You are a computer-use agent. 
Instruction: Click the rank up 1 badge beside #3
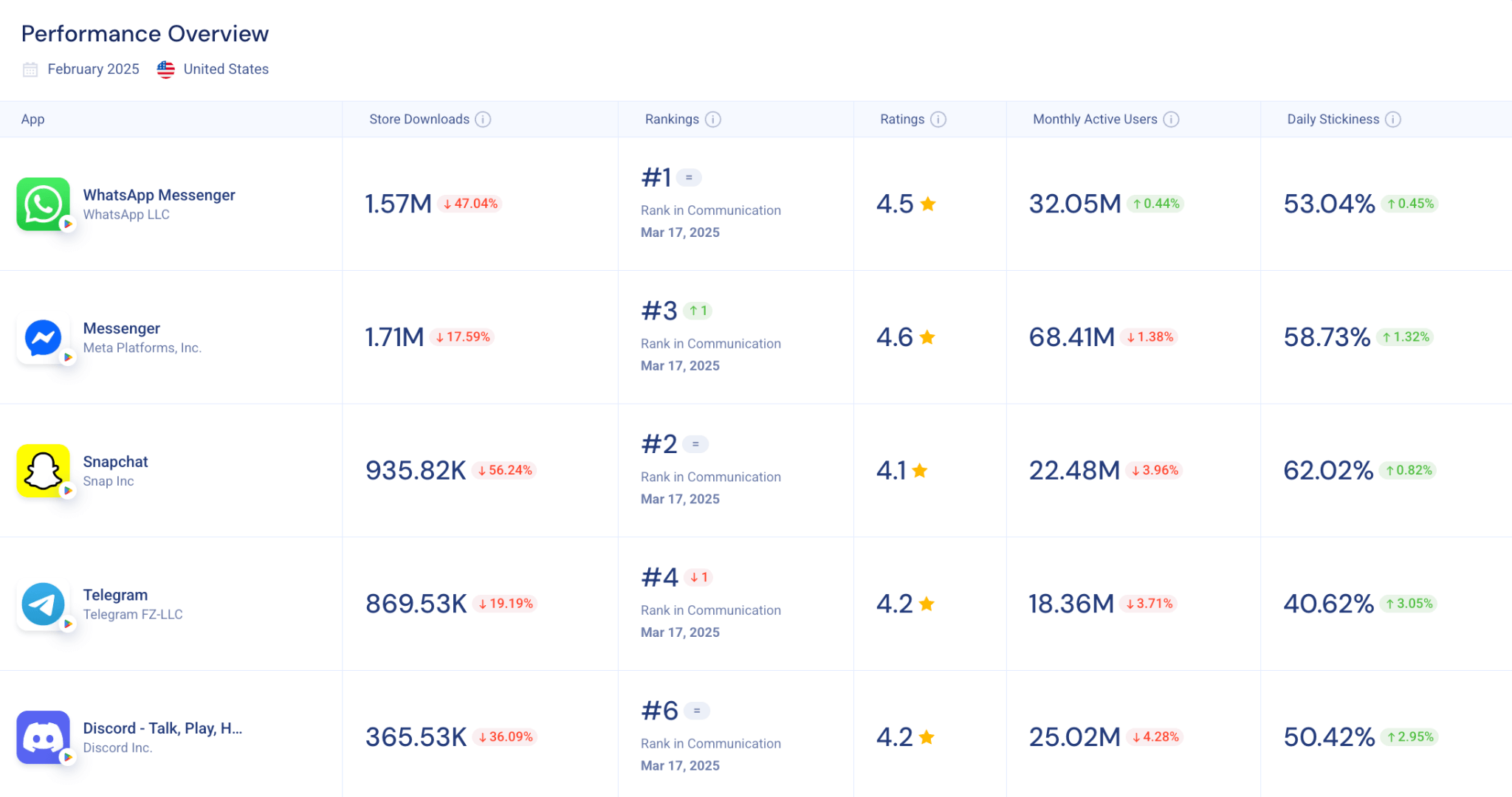(x=698, y=311)
